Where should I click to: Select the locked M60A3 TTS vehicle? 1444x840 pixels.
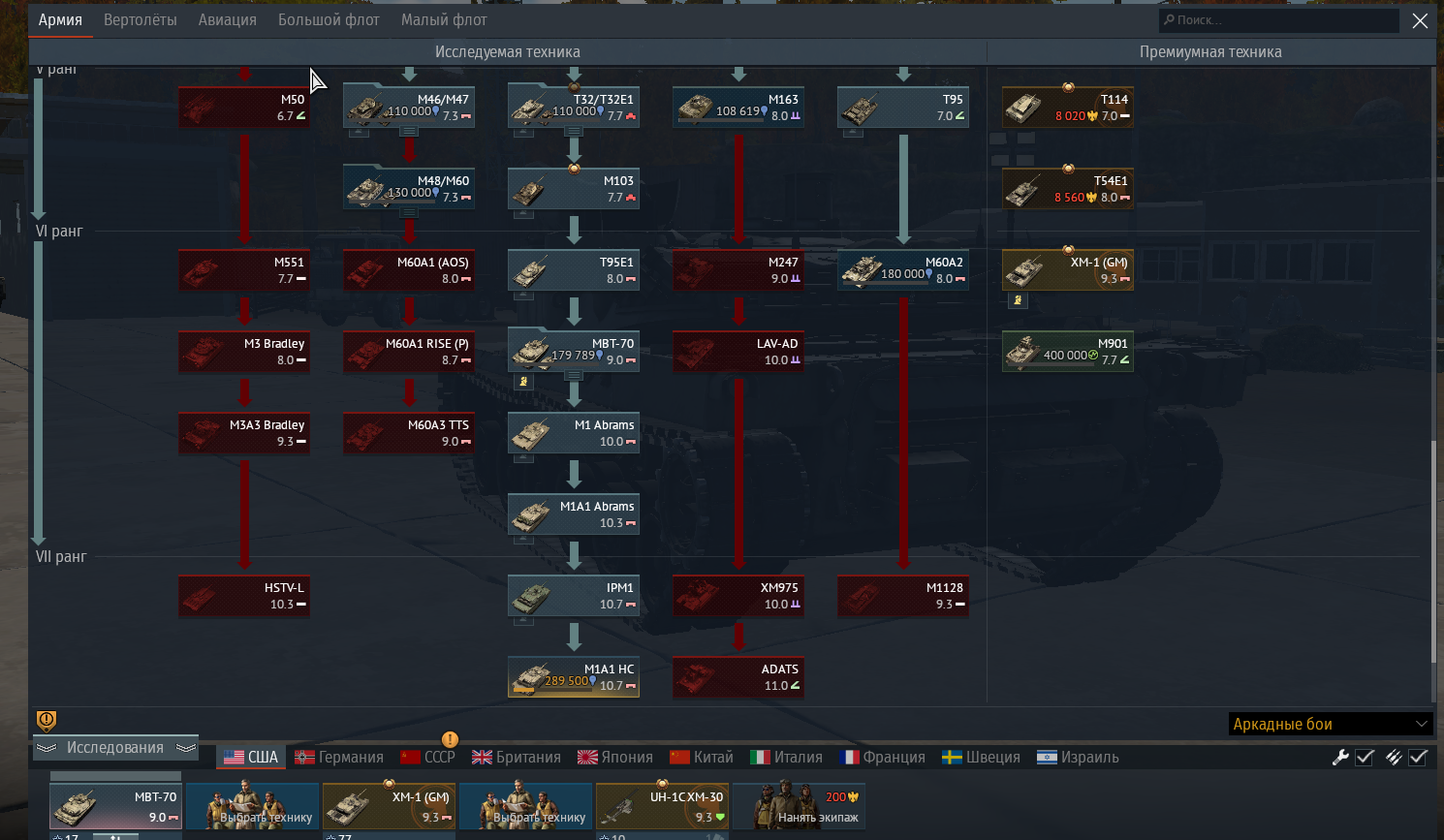pyautogui.click(x=409, y=432)
